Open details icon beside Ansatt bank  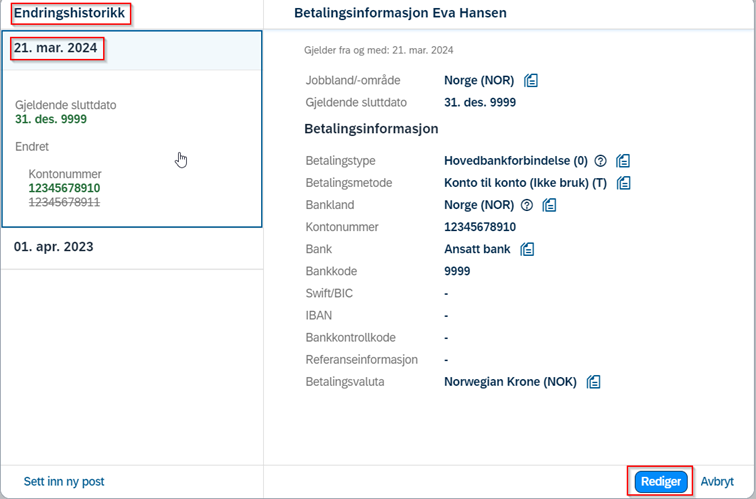point(527,249)
